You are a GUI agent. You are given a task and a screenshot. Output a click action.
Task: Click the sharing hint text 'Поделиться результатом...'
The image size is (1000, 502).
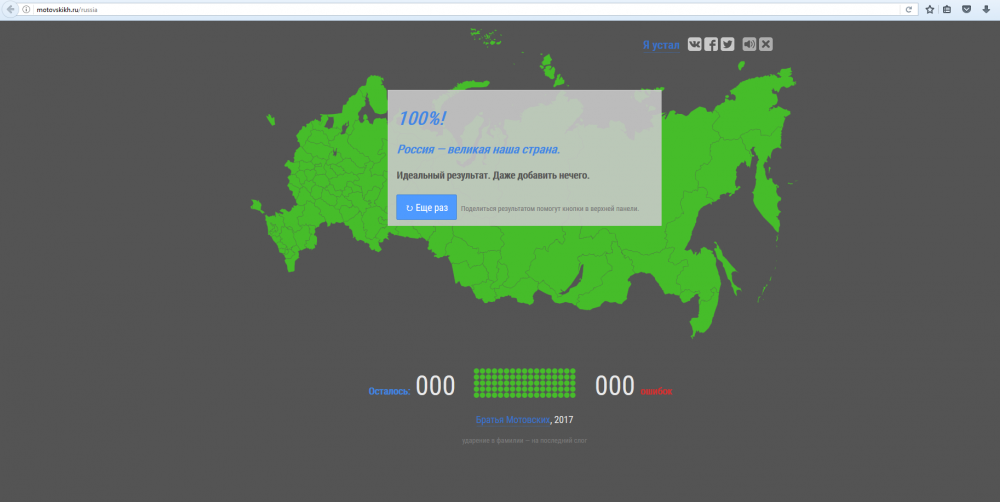(x=550, y=209)
